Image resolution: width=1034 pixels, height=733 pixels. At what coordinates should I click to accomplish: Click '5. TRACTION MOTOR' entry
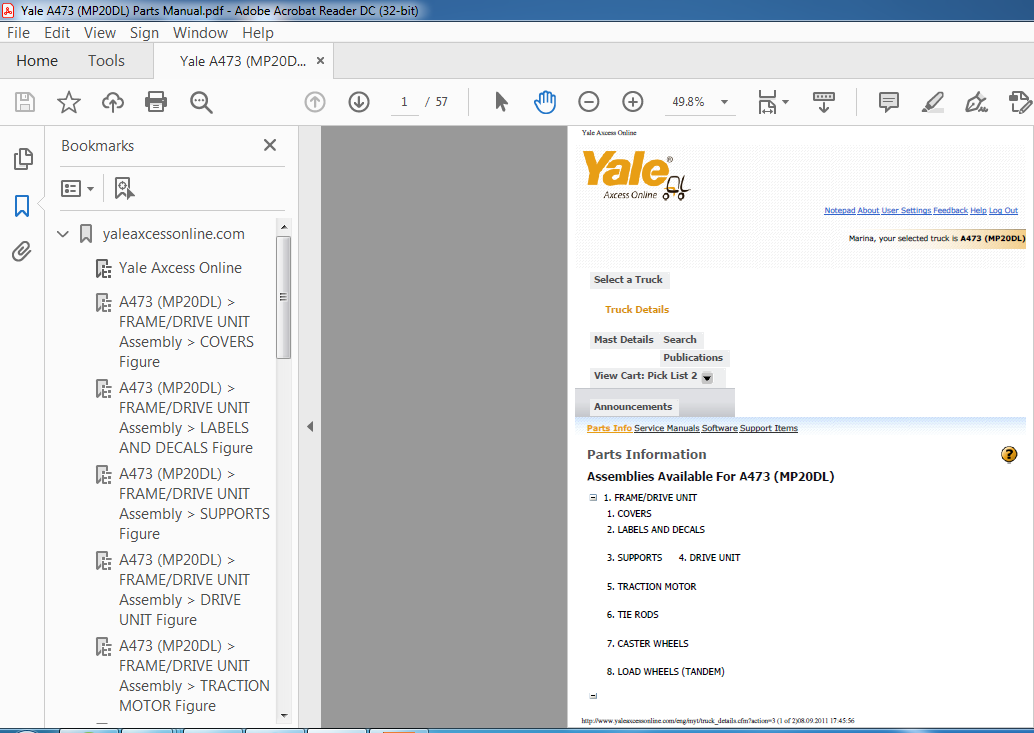tap(652, 587)
